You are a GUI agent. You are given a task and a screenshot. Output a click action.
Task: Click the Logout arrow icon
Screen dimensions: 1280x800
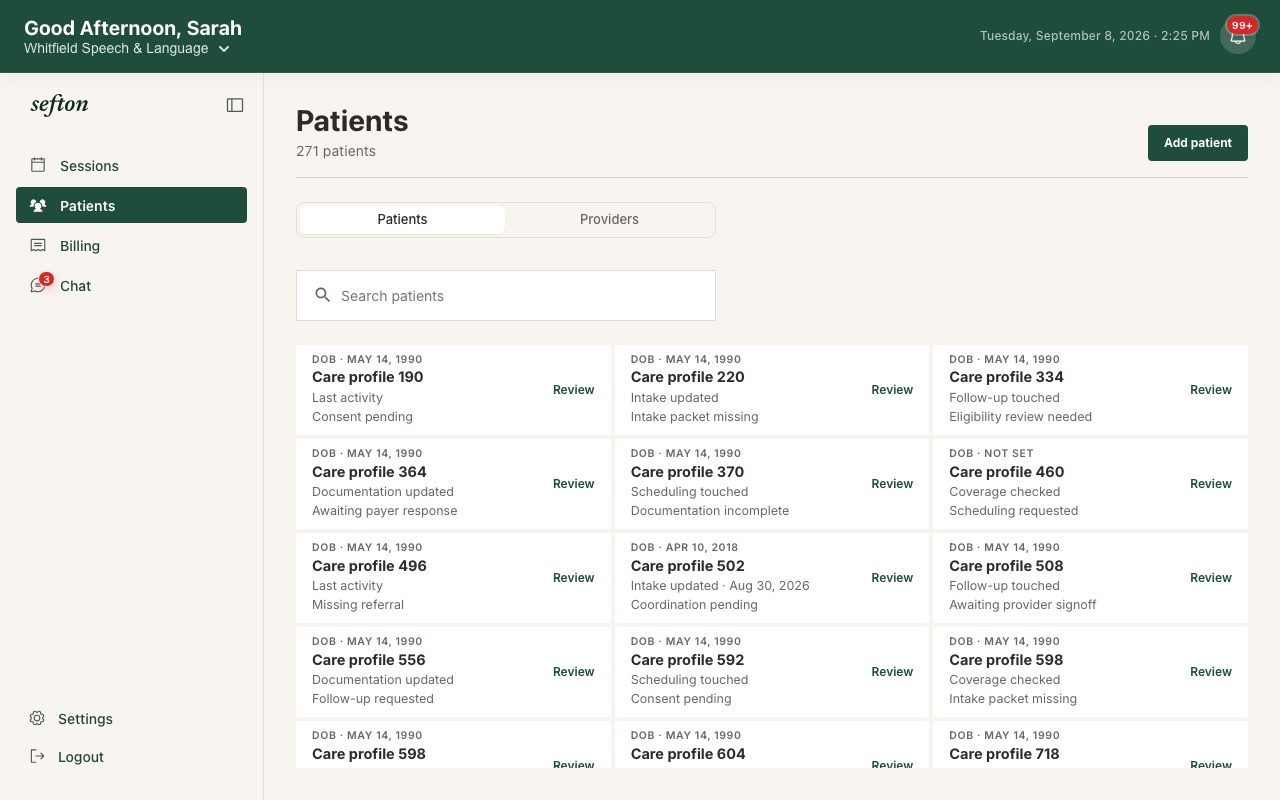(37, 756)
